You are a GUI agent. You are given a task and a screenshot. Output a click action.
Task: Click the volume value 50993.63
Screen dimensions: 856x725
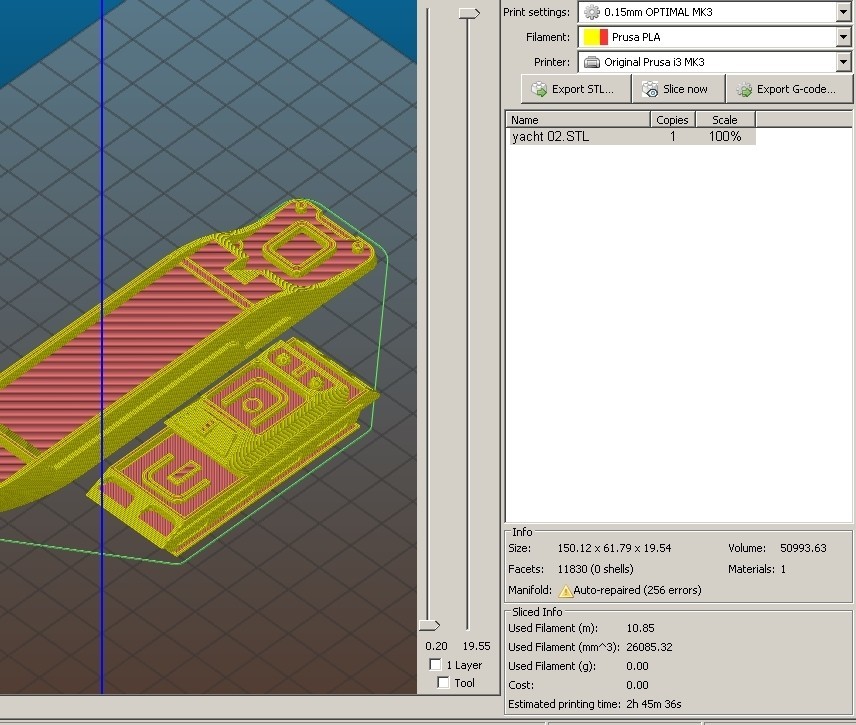(803, 548)
